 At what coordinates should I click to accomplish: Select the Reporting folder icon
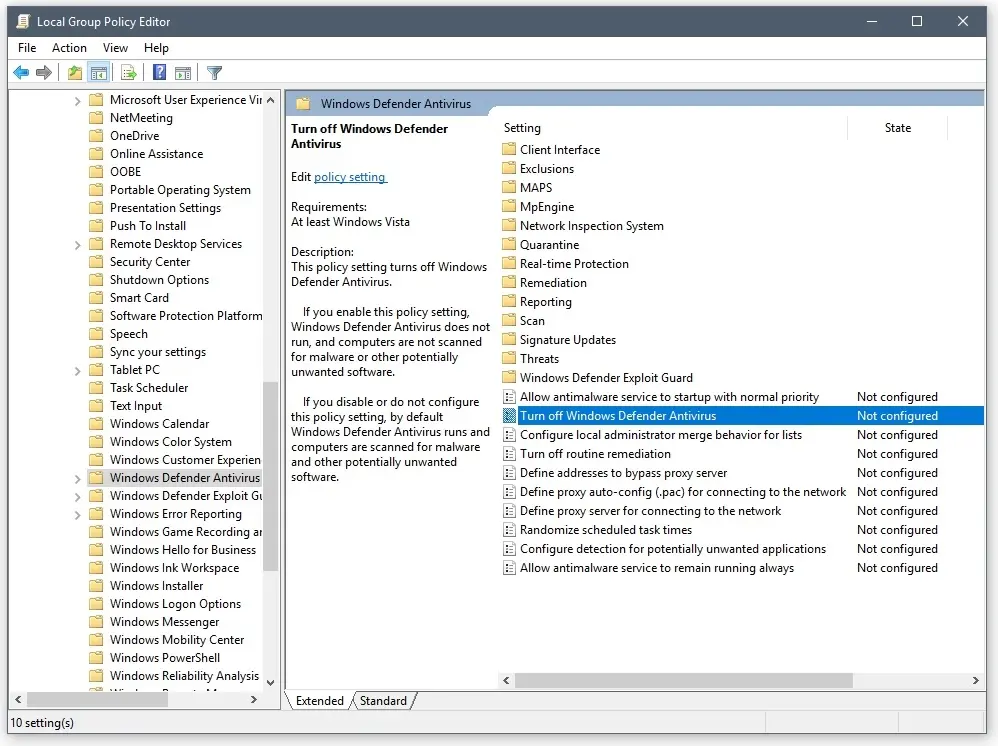click(x=509, y=302)
